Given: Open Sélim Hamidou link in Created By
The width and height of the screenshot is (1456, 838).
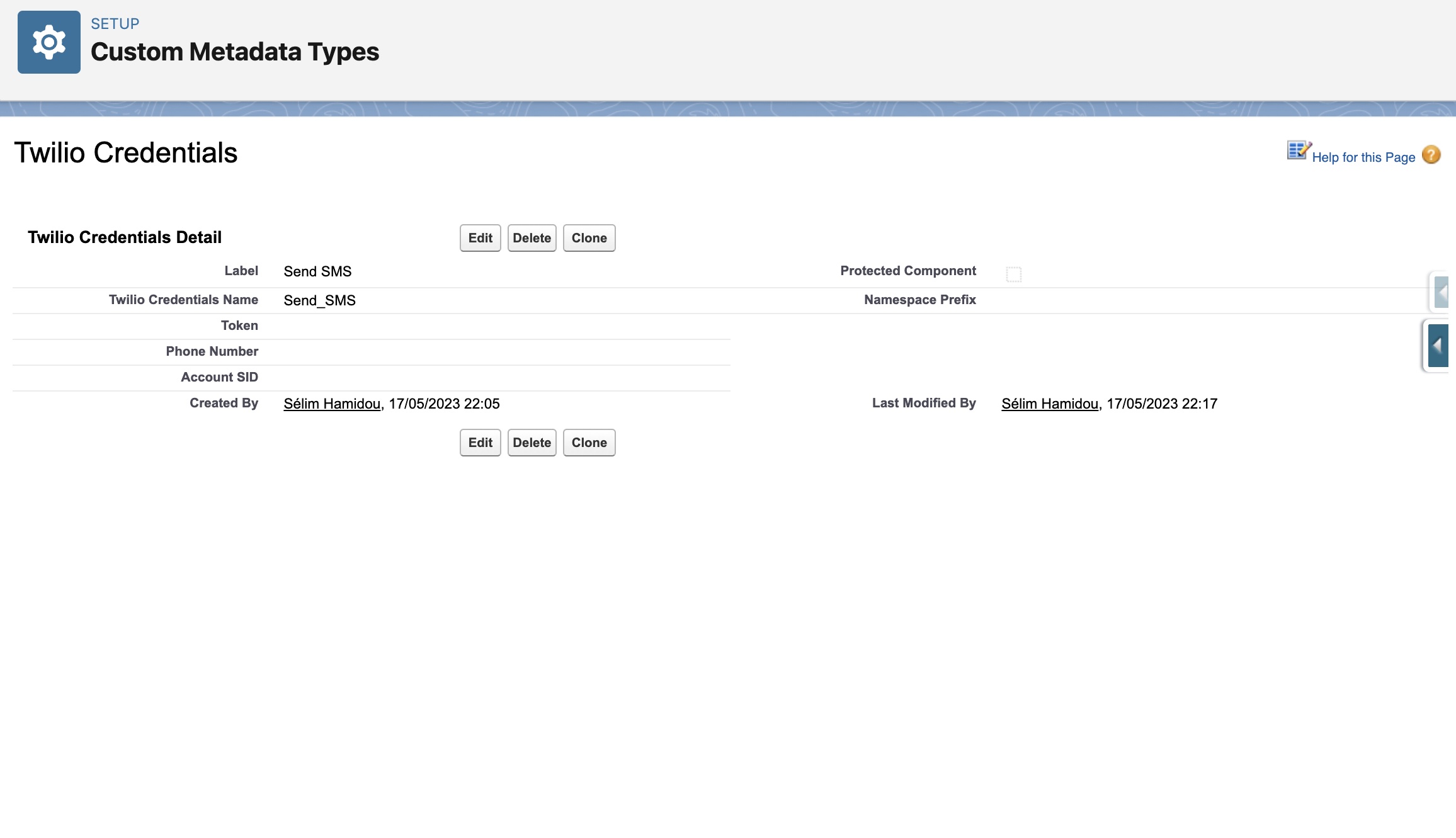Looking at the screenshot, I should [332, 404].
